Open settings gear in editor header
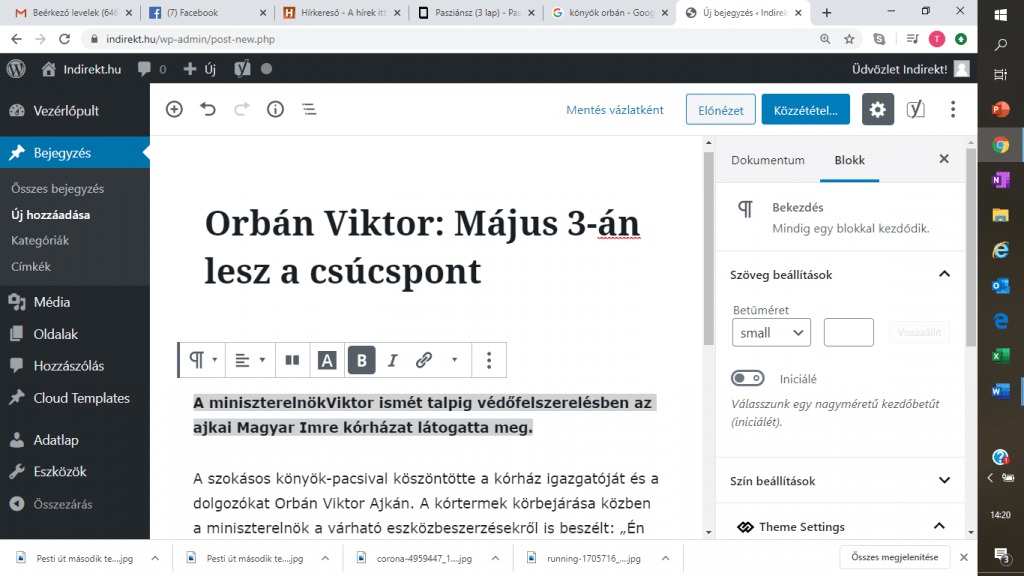Screen dimensions: 1024x576 pos(878,110)
